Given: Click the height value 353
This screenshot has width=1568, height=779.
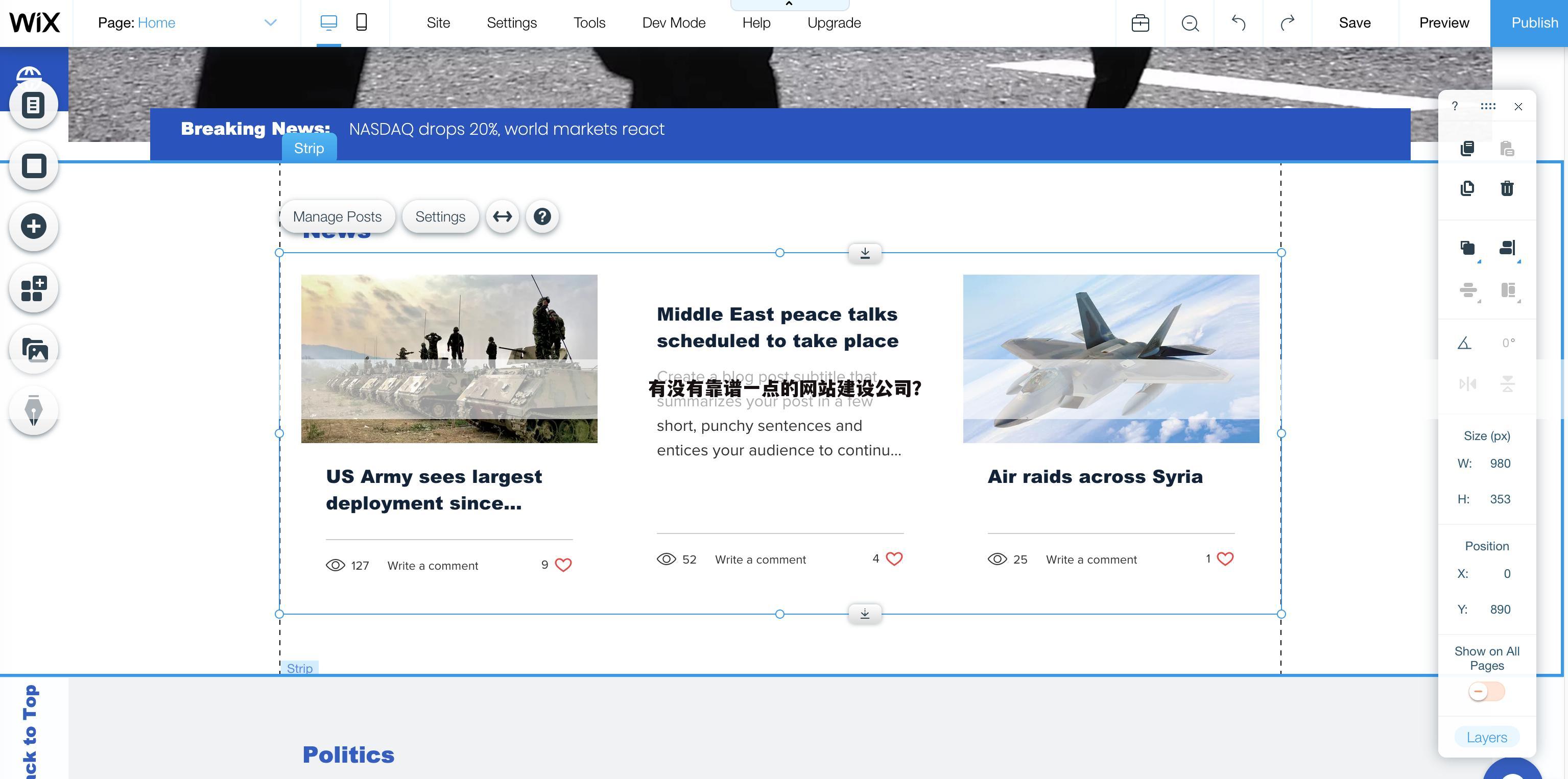Looking at the screenshot, I should pos(1500,500).
